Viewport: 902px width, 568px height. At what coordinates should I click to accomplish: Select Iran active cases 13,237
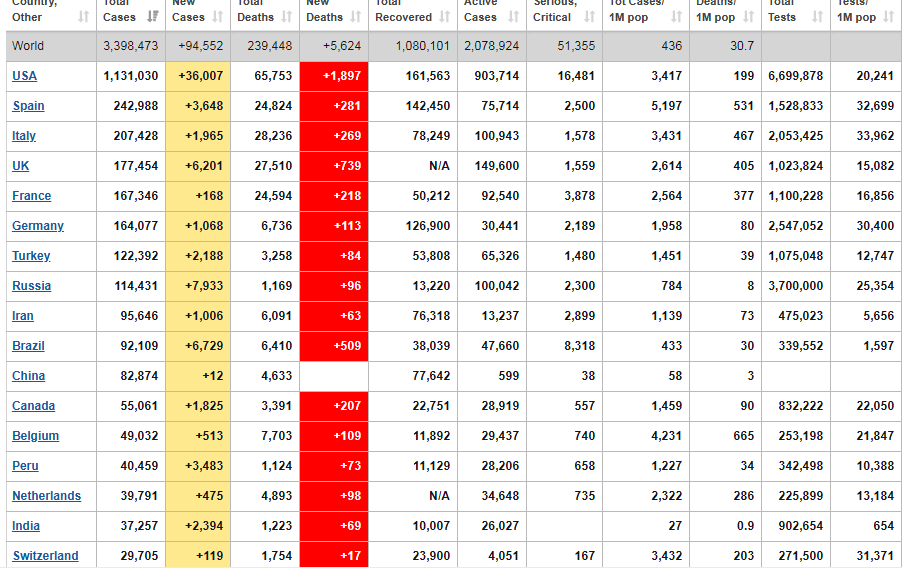500,315
